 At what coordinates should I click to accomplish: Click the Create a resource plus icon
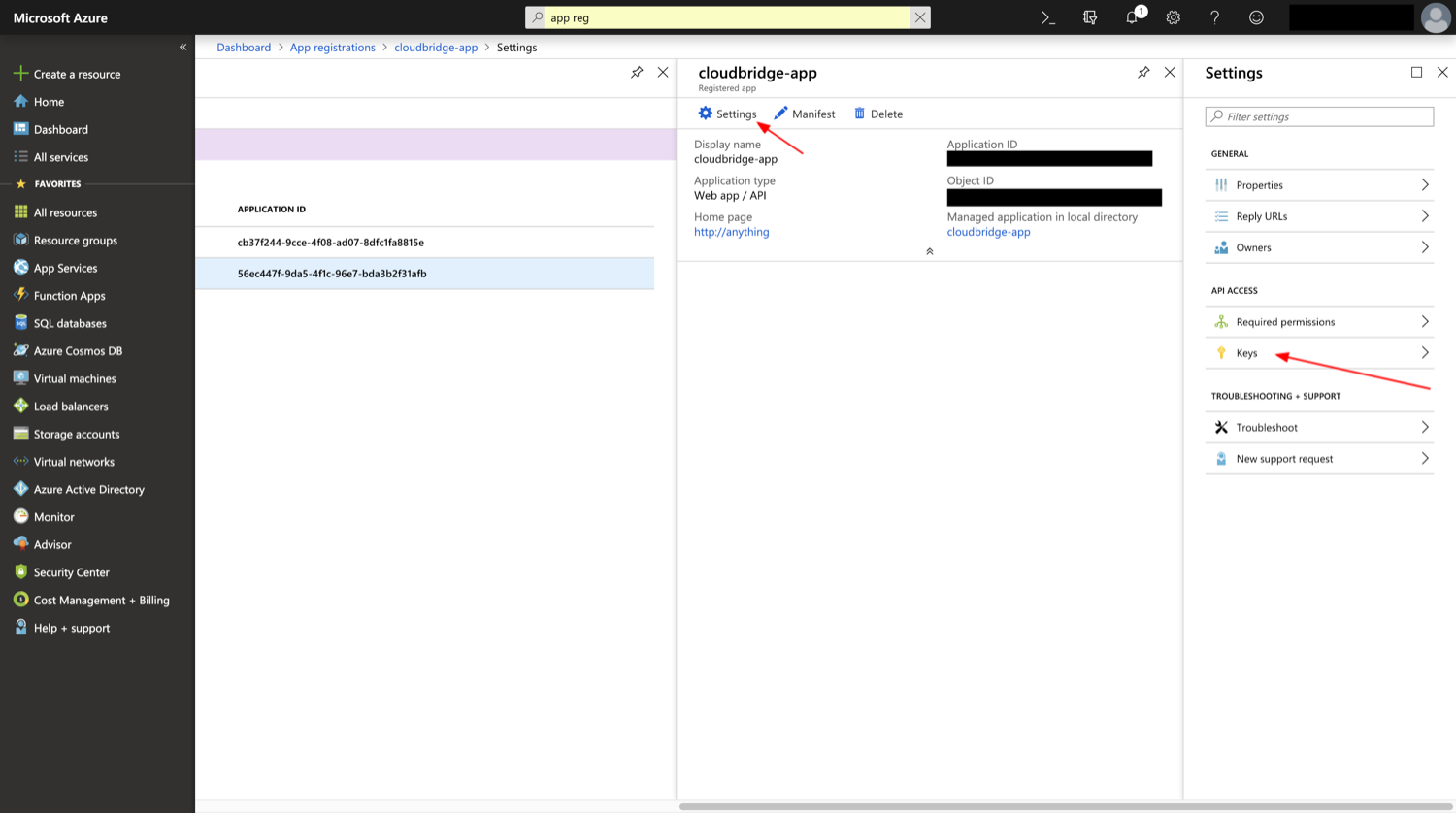(x=20, y=73)
